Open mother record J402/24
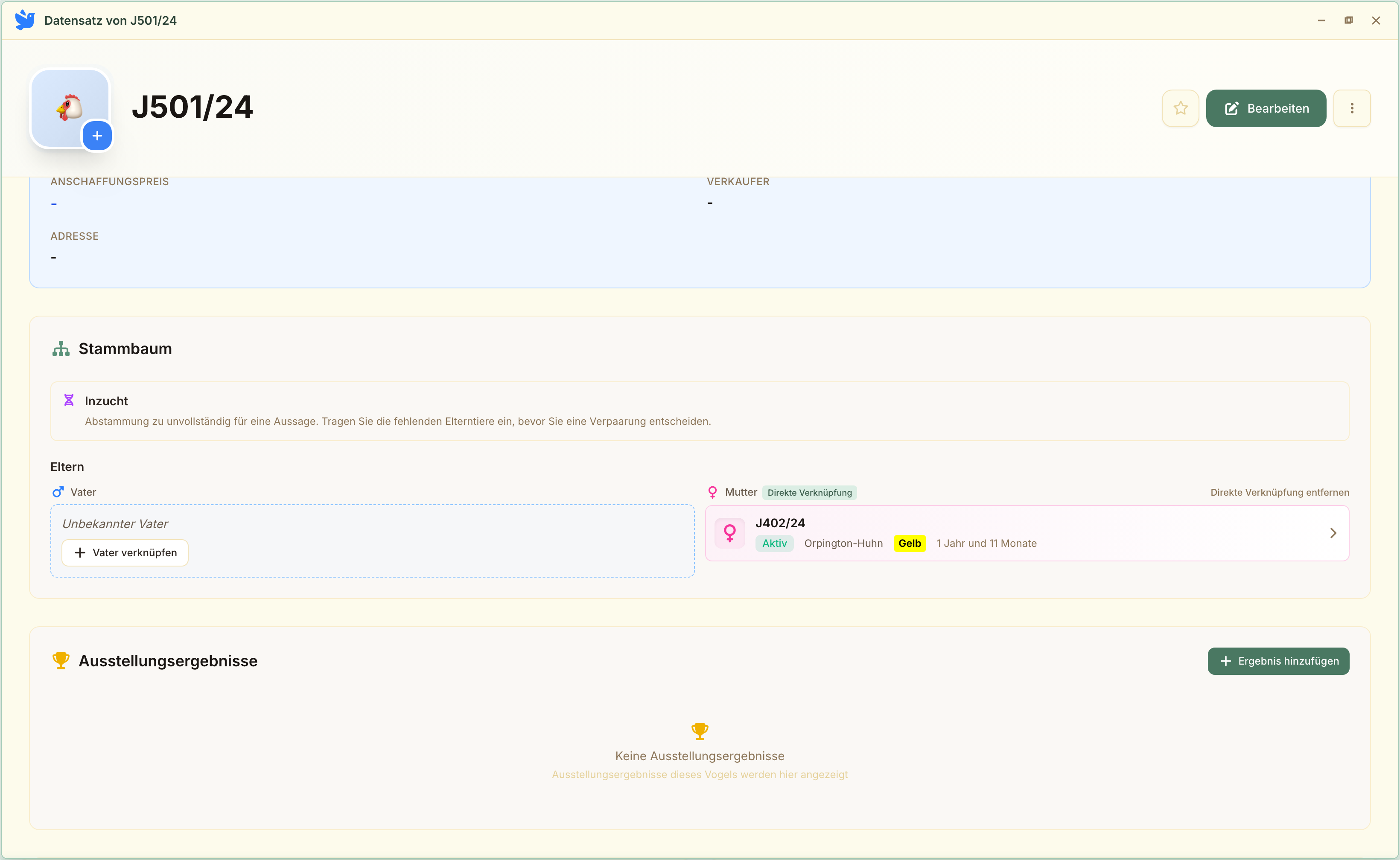This screenshot has width=1400, height=860. click(1027, 533)
